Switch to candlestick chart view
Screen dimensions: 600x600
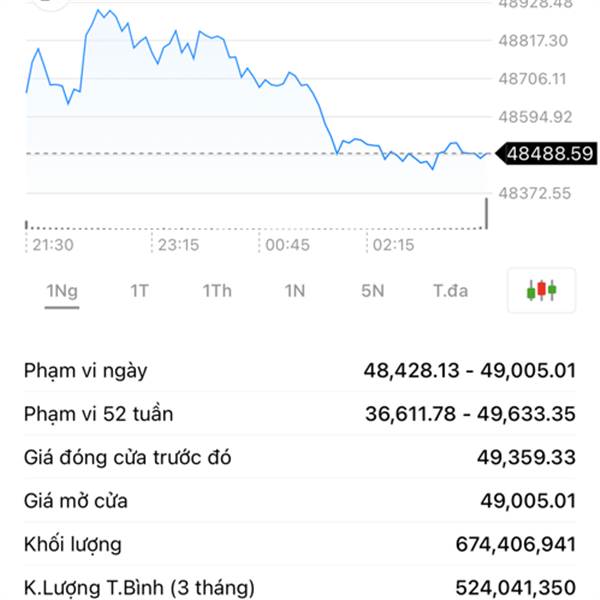(540, 291)
